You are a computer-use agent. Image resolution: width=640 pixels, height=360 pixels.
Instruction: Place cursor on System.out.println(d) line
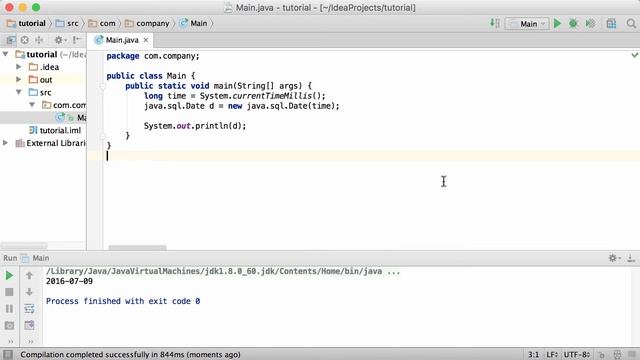click(195, 126)
